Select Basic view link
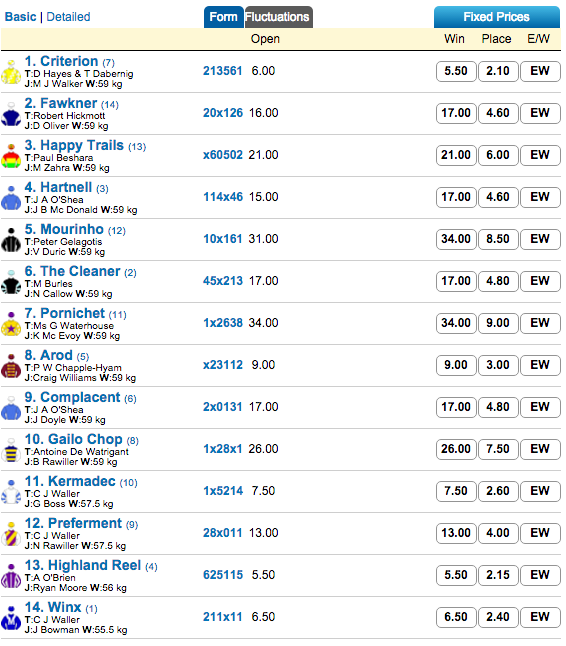This screenshot has height=646, width=566. [20, 17]
